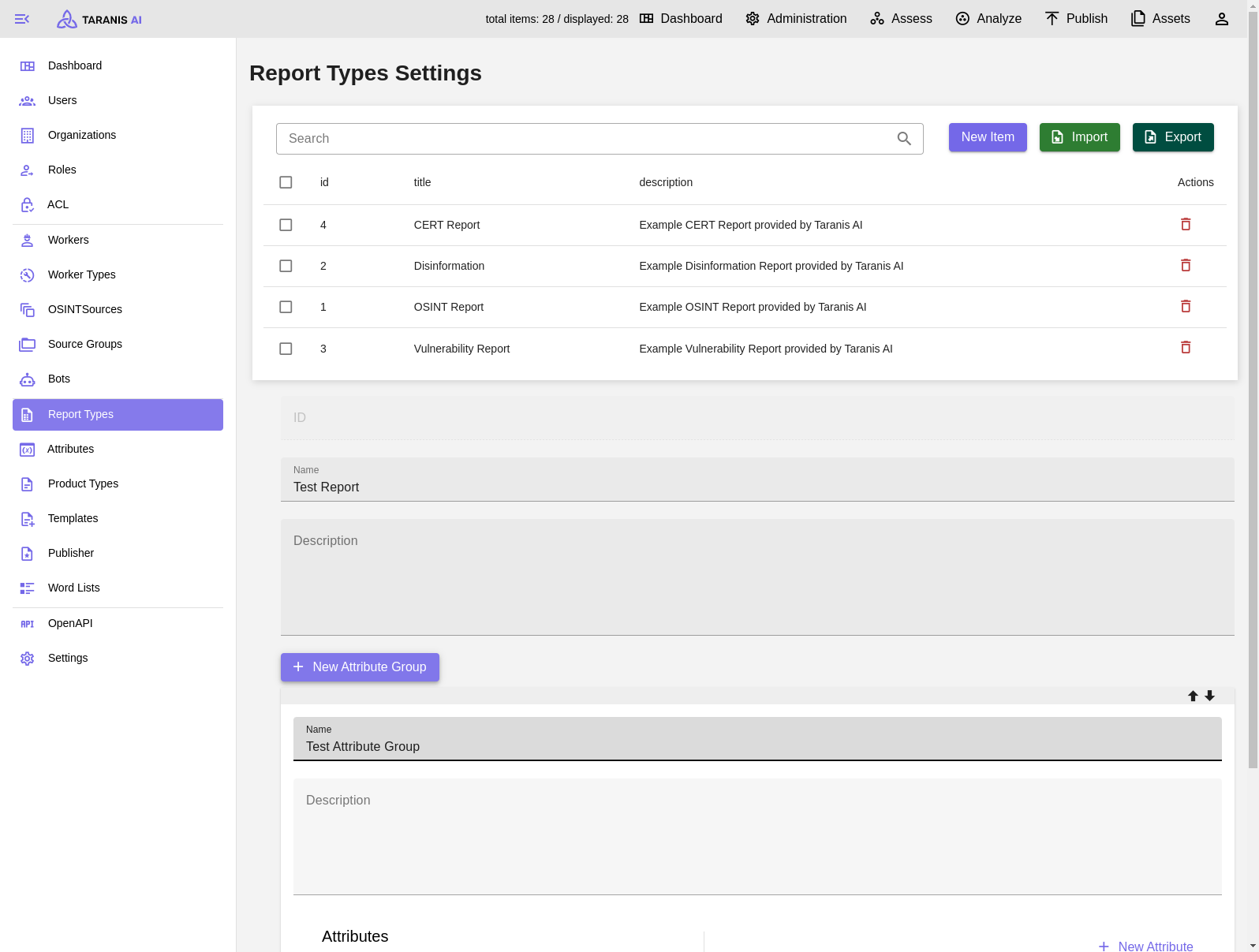Screen dimensions: 1259x952
Task: Click the Templates sidebar icon
Action: click(x=28, y=519)
